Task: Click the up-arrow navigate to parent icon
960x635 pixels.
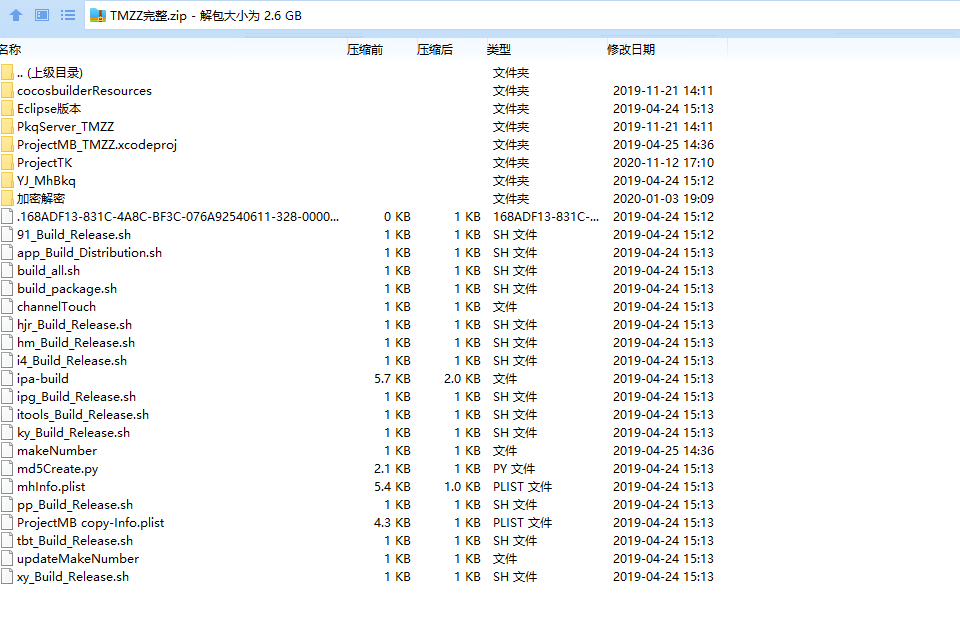Action: (x=16, y=15)
